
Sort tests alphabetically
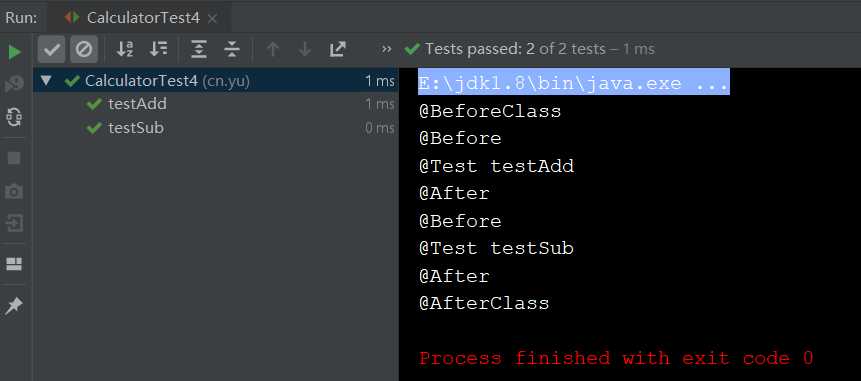click(125, 49)
